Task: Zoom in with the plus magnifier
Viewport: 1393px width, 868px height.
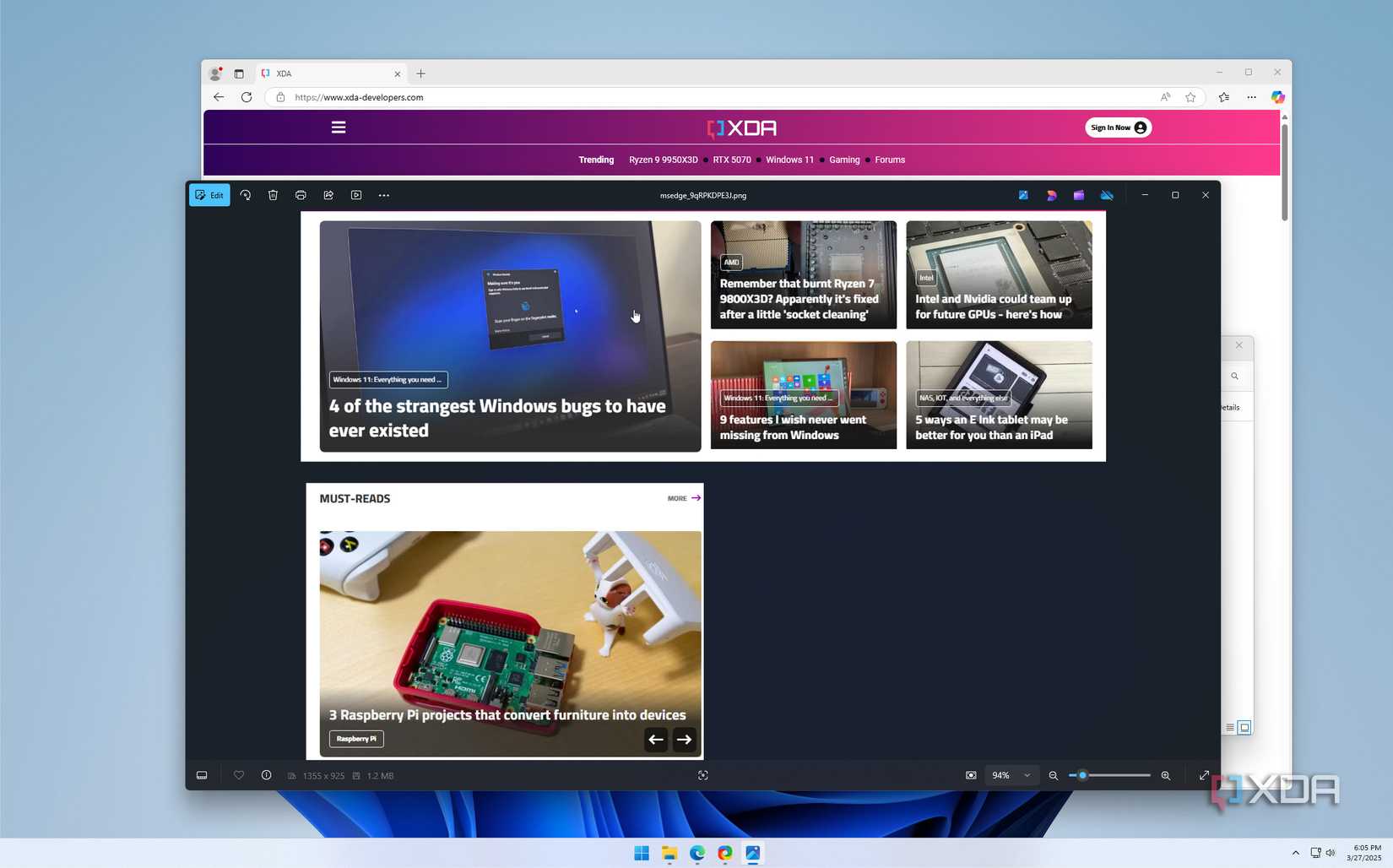Action: (1166, 775)
